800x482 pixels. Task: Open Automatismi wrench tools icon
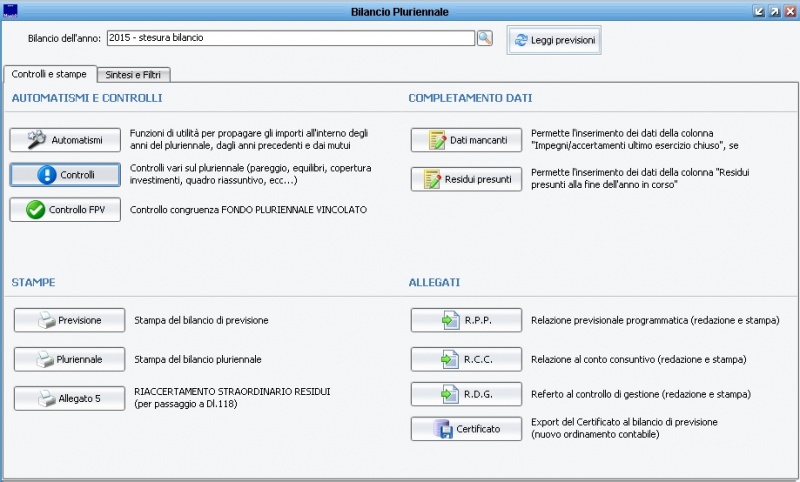37,139
